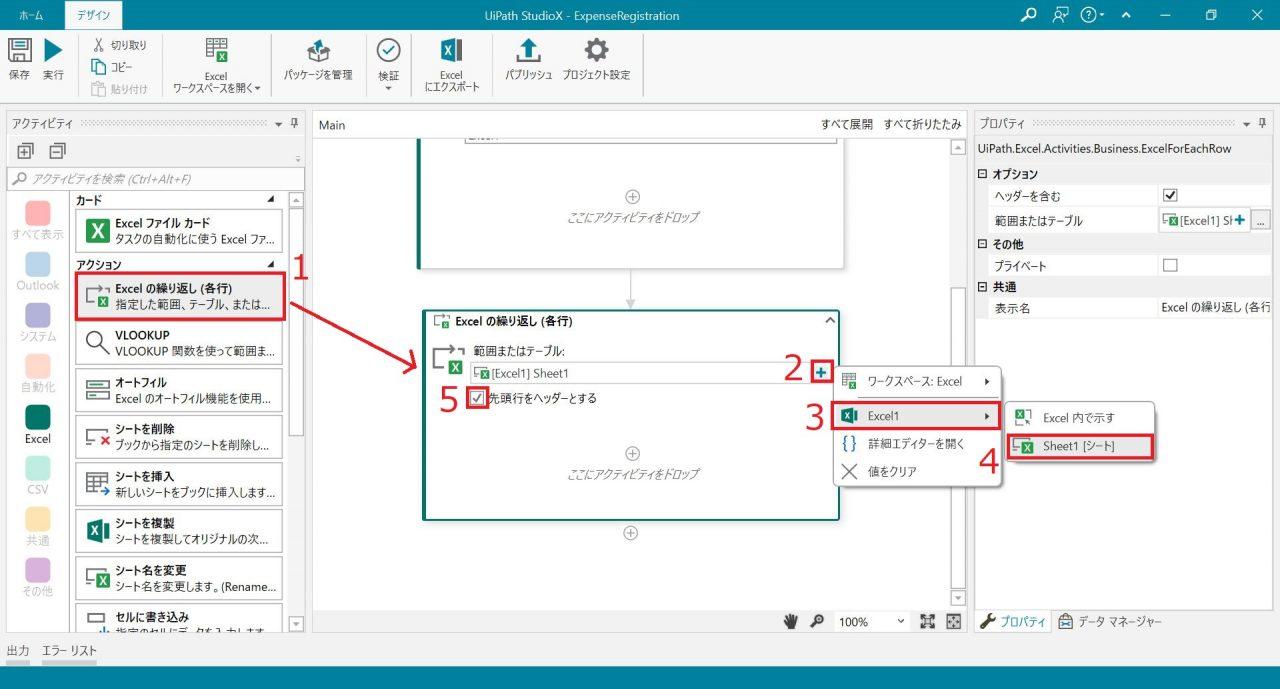Click the ellipsis button for 範囲またはテーブル
Screen dimensions: 1280x689
coord(1261,220)
